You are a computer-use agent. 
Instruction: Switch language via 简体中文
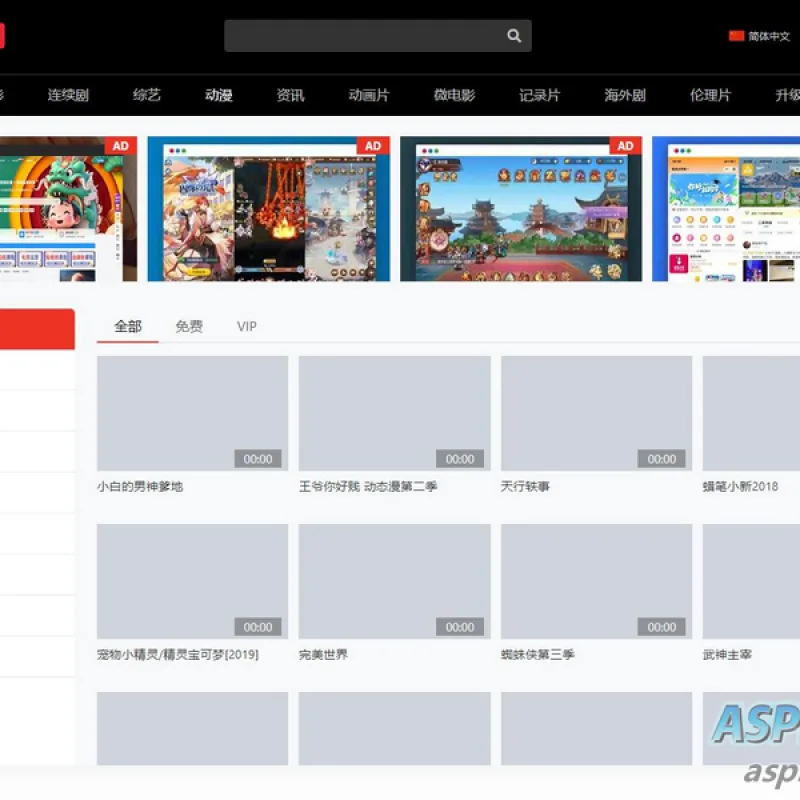point(769,36)
